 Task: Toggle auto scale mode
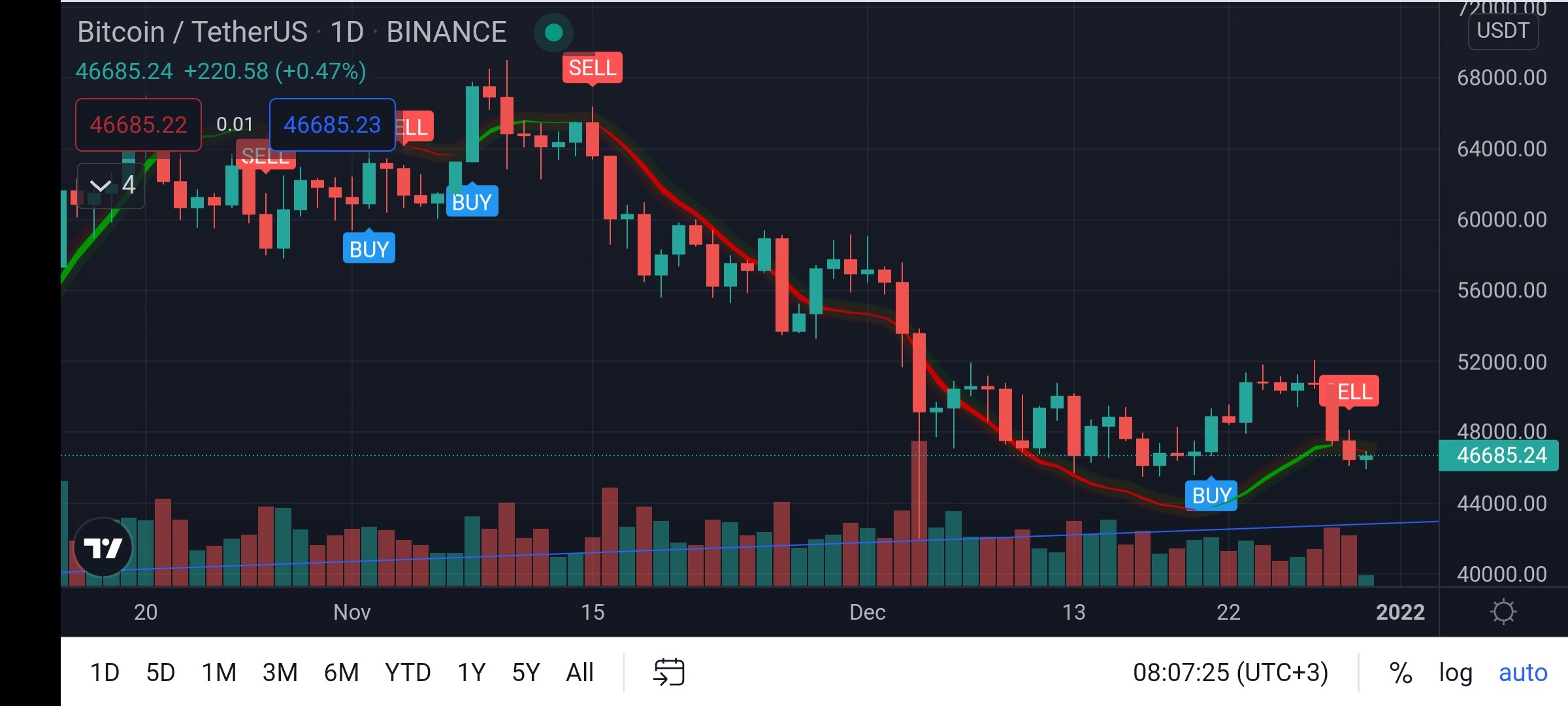(1523, 673)
